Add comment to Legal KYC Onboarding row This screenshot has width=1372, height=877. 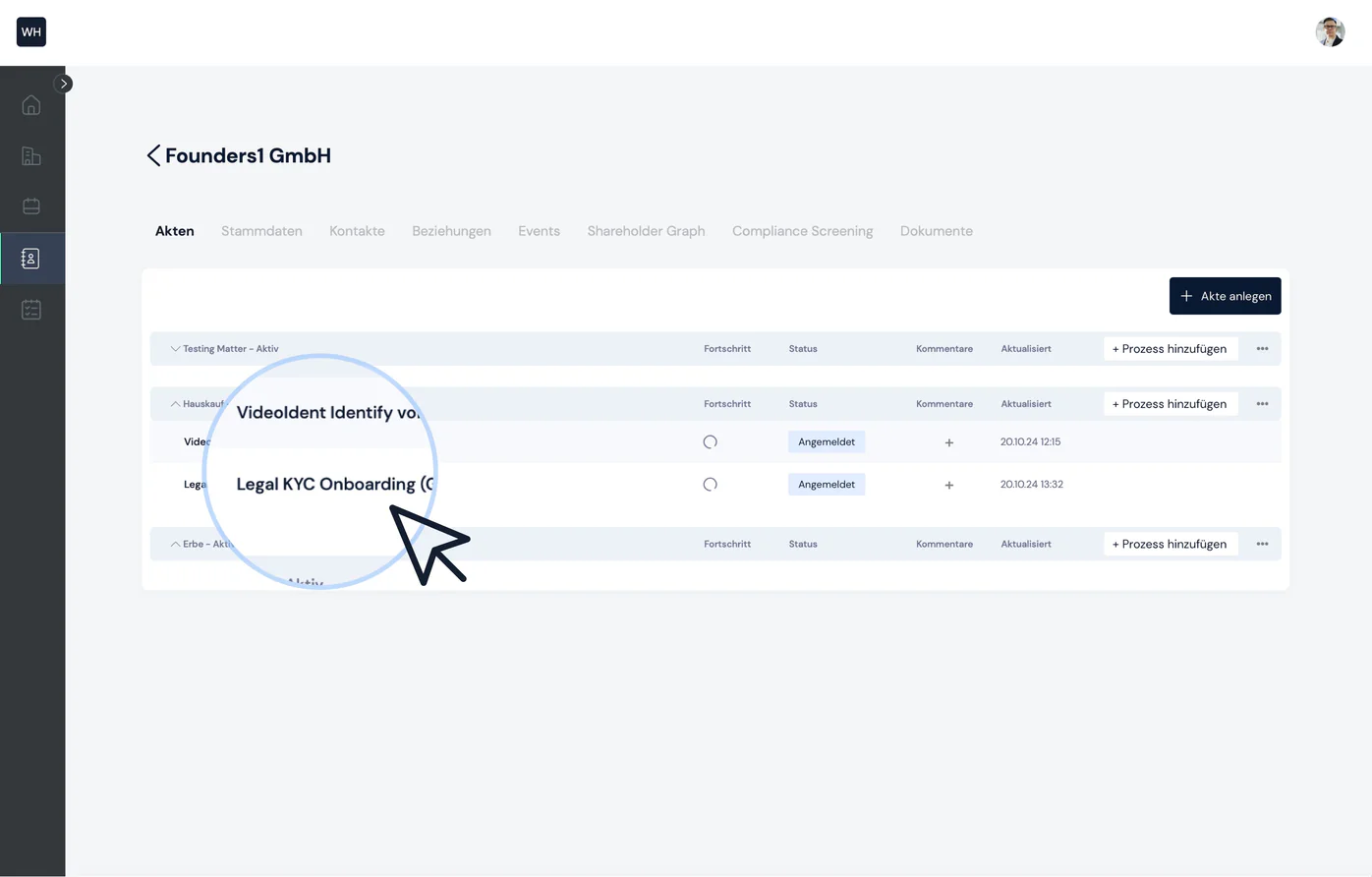click(x=948, y=485)
